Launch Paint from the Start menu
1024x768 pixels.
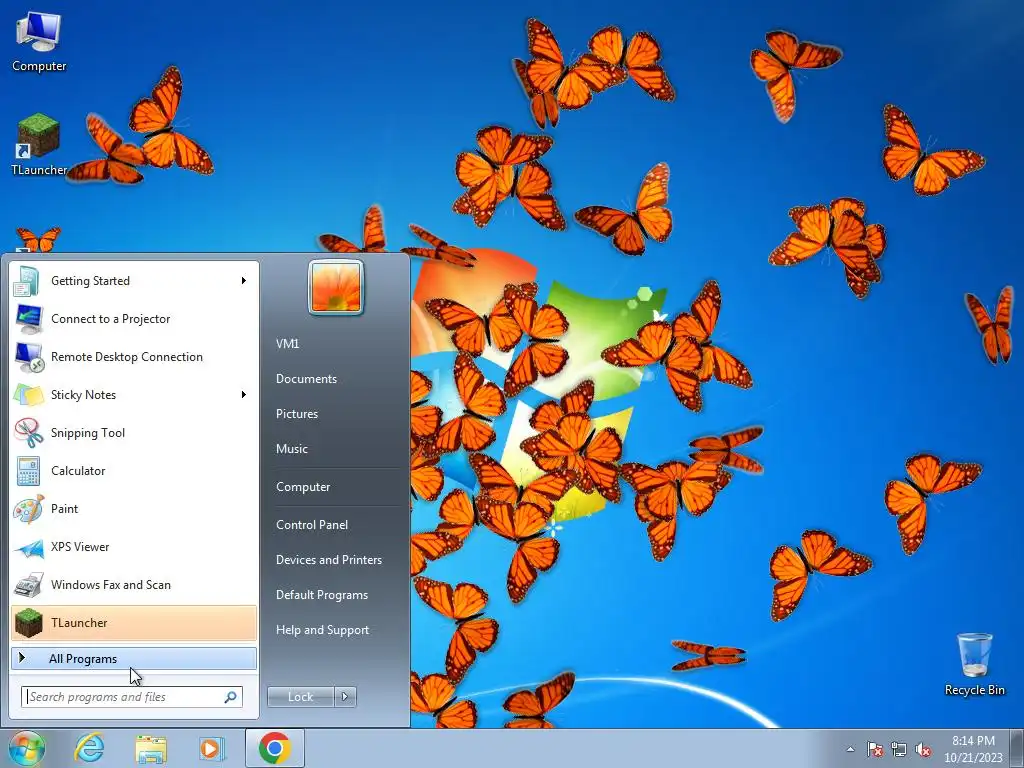134,509
